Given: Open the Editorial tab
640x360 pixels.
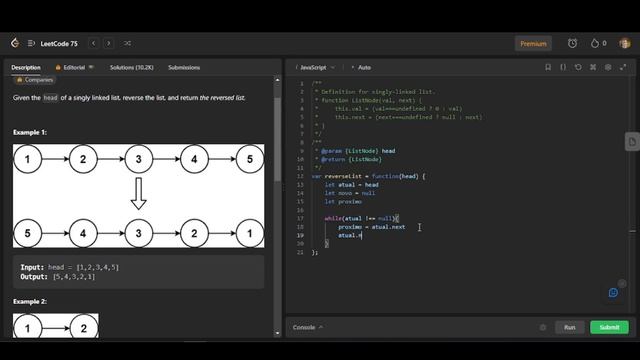Looking at the screenshot, I should point(74,67).
